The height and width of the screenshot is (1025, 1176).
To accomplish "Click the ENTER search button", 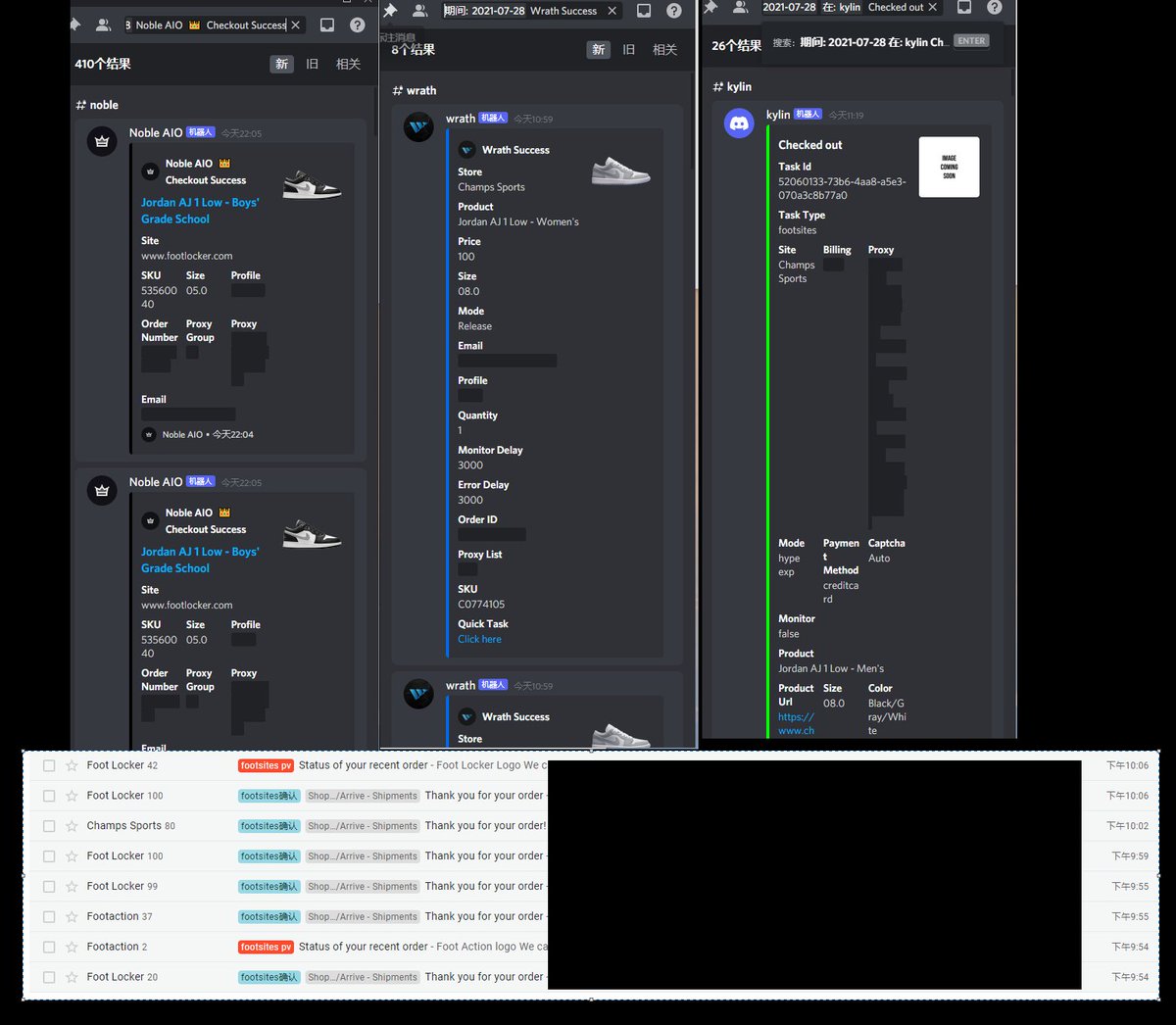I will coord(971,41).
